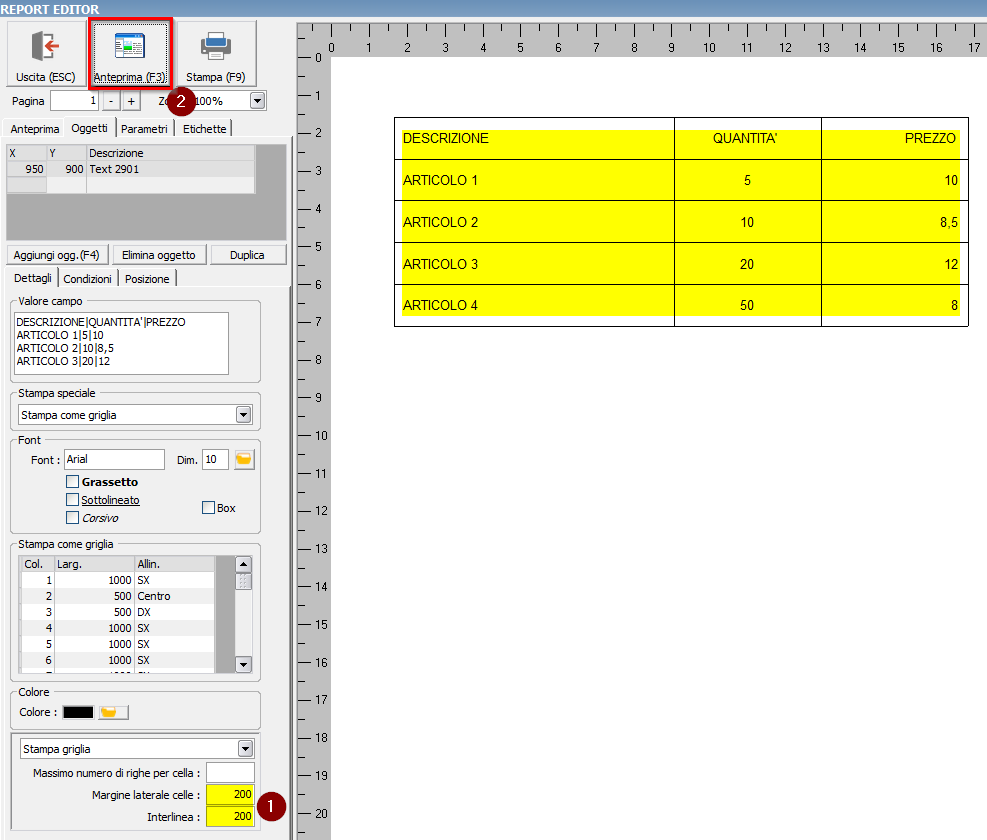
Task: Toggle the Sottolineato checkbox
Action: point(72,500)
